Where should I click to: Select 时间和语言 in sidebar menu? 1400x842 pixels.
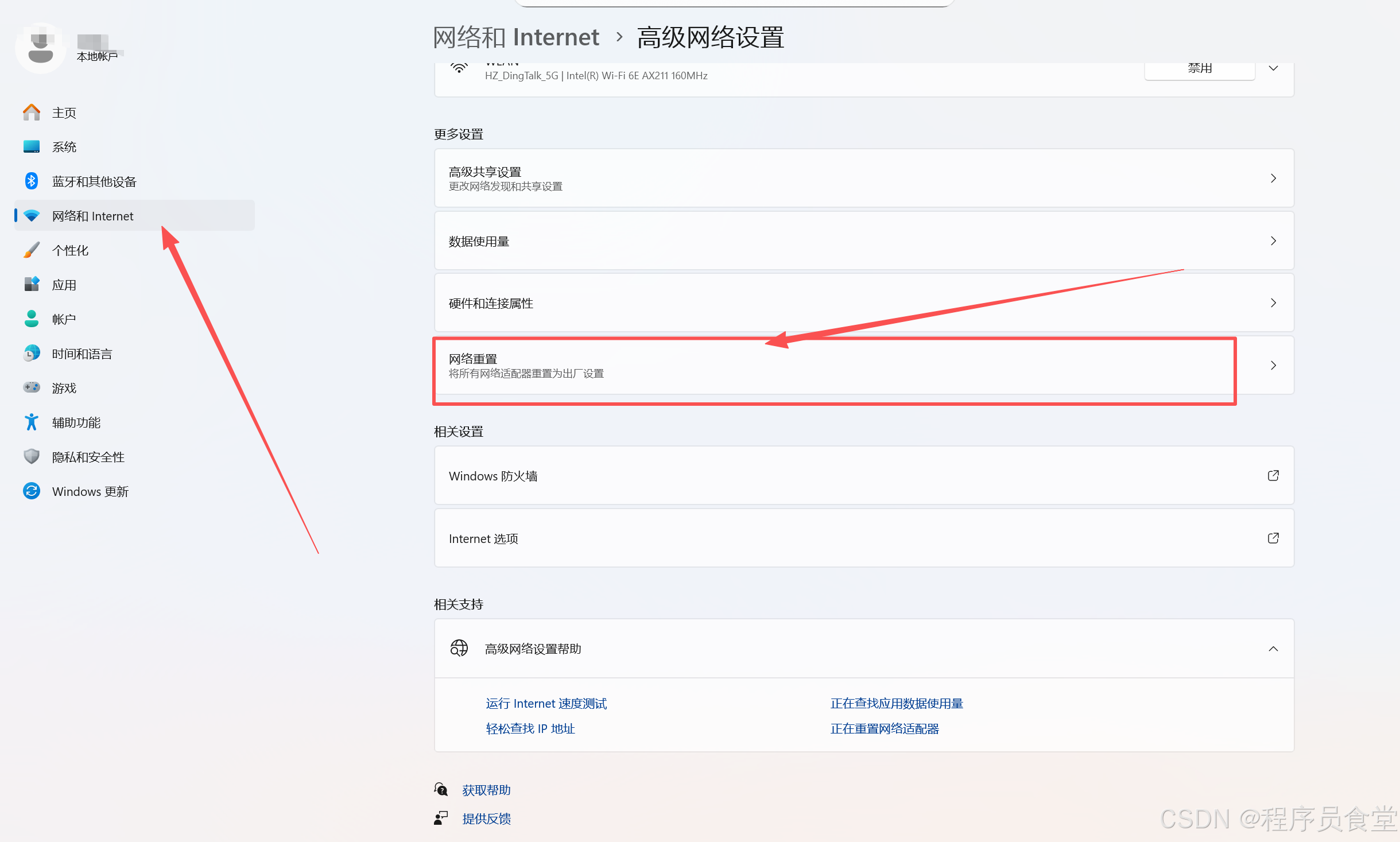click(82, 354)
